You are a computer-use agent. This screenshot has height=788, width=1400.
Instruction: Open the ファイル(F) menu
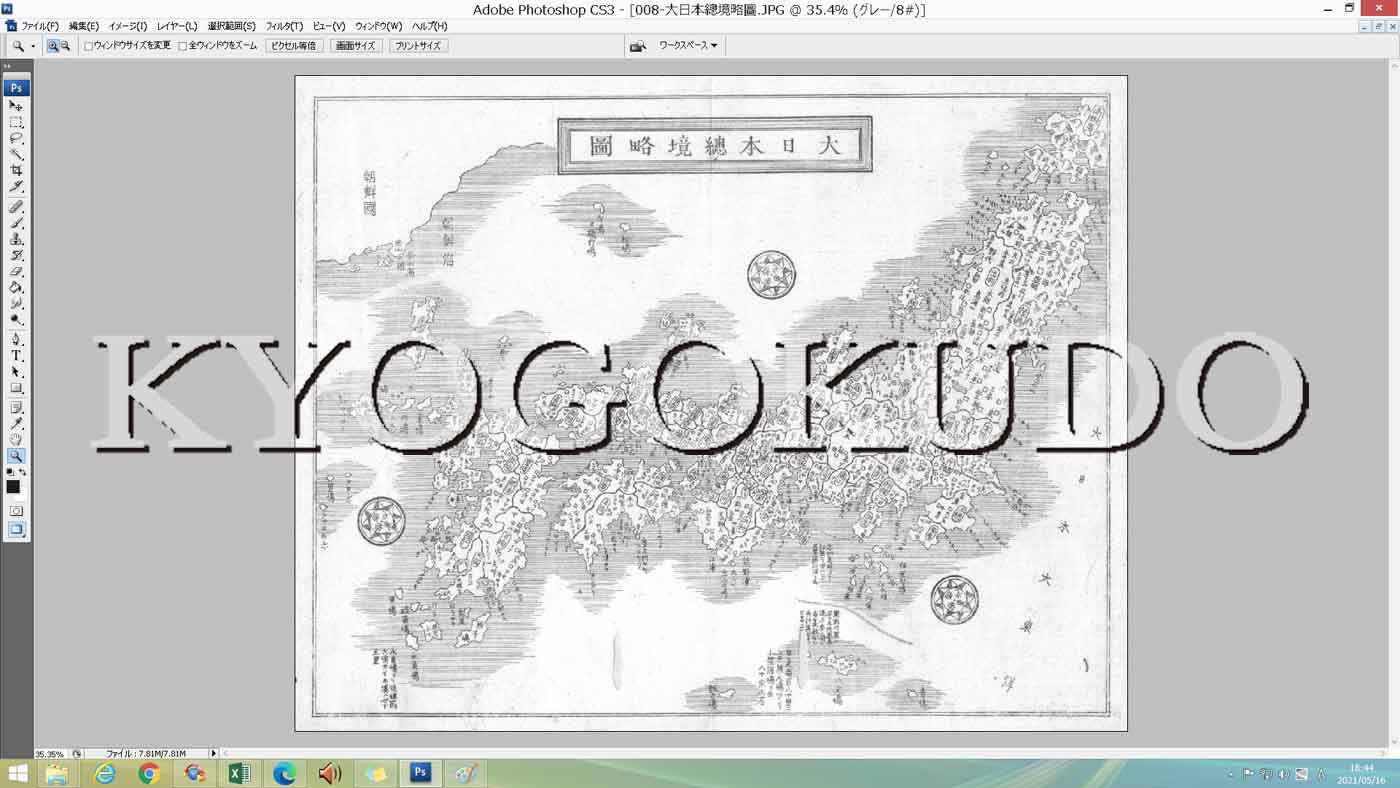[40, 26]
